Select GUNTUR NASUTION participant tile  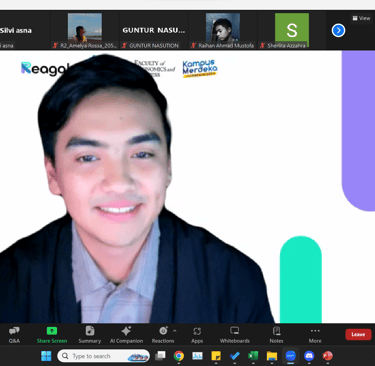pyautogui.click(x=154, y=30)
